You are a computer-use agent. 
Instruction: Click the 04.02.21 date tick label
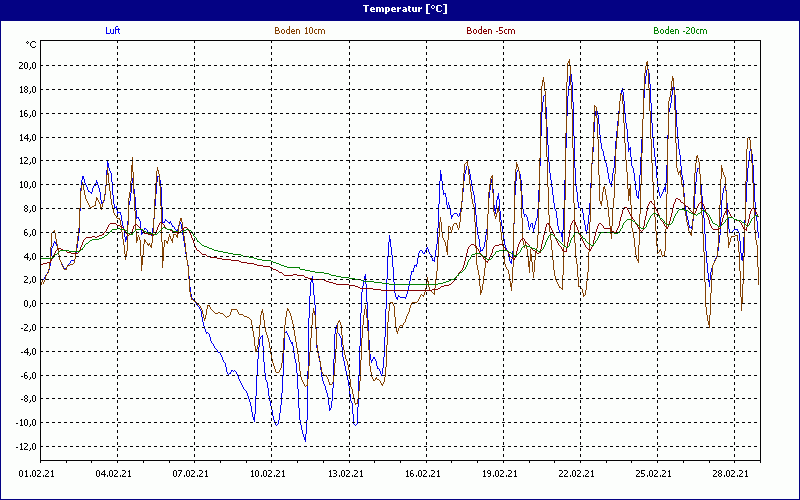point(115,475)
